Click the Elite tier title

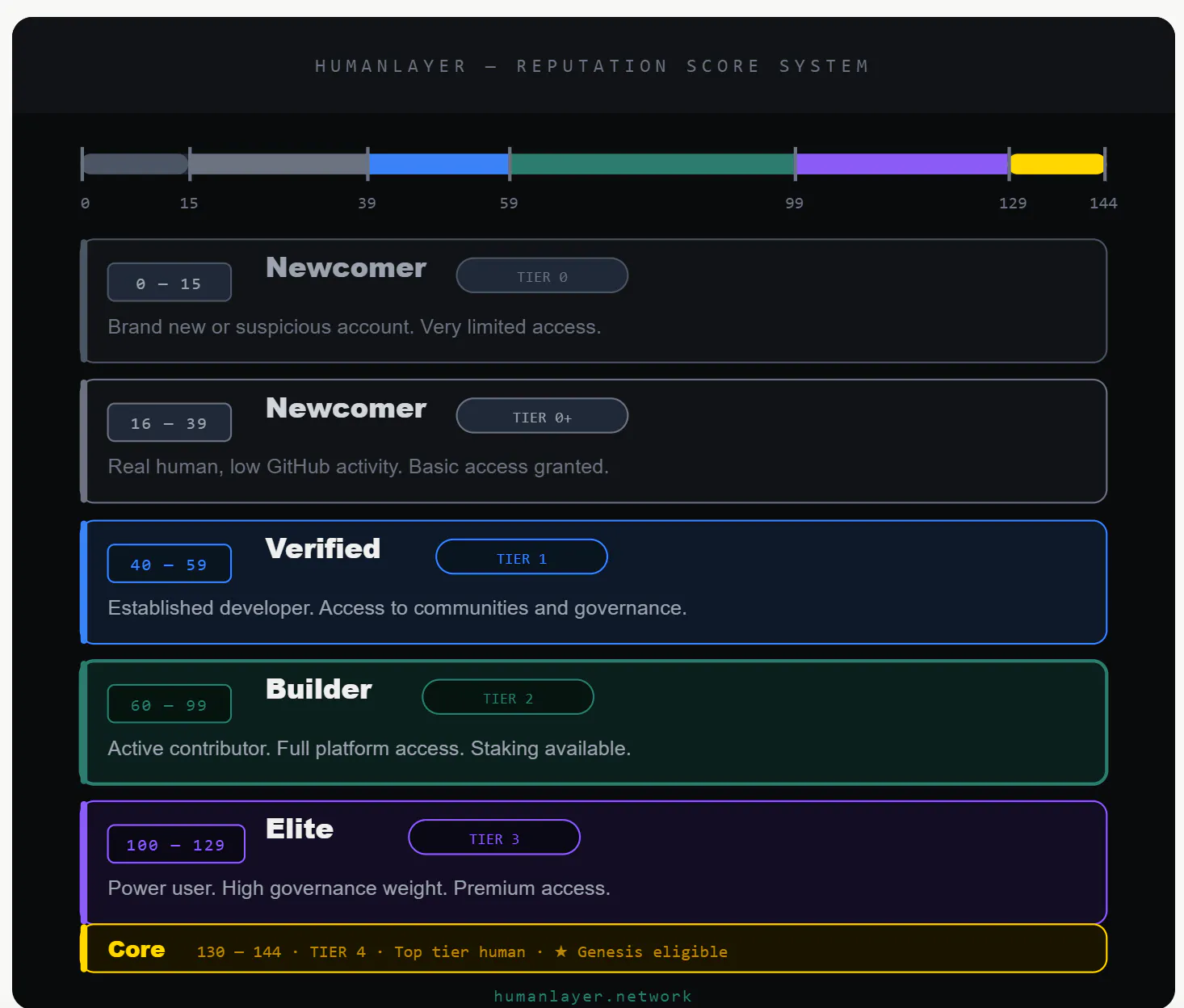[x=300, y=829]
